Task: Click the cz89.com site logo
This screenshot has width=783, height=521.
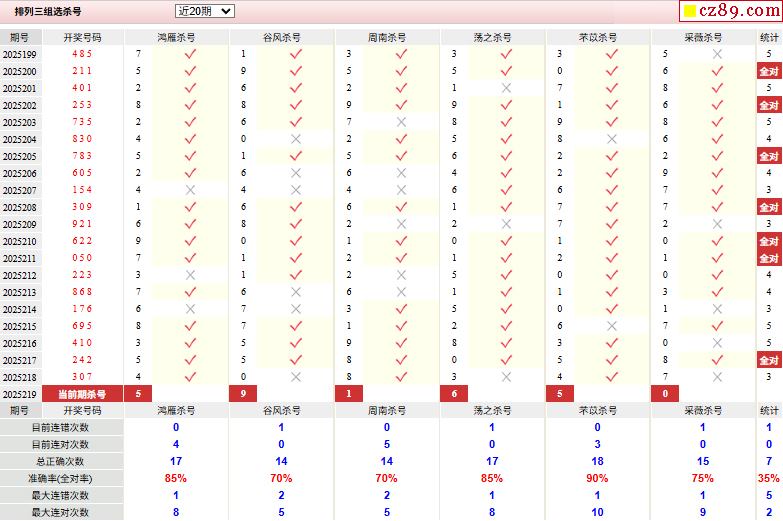Action: click(x=731, y=10)
